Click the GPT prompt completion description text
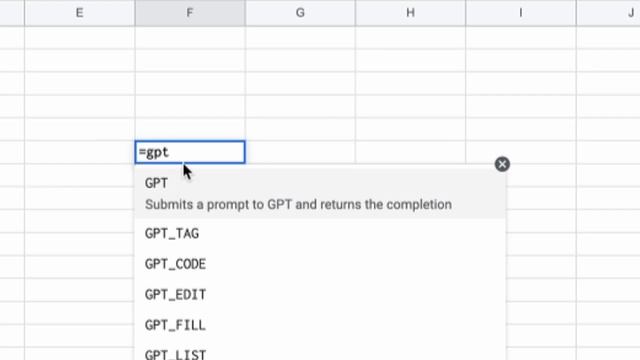This screenshot has height=360, width=640. click(298, 204)
